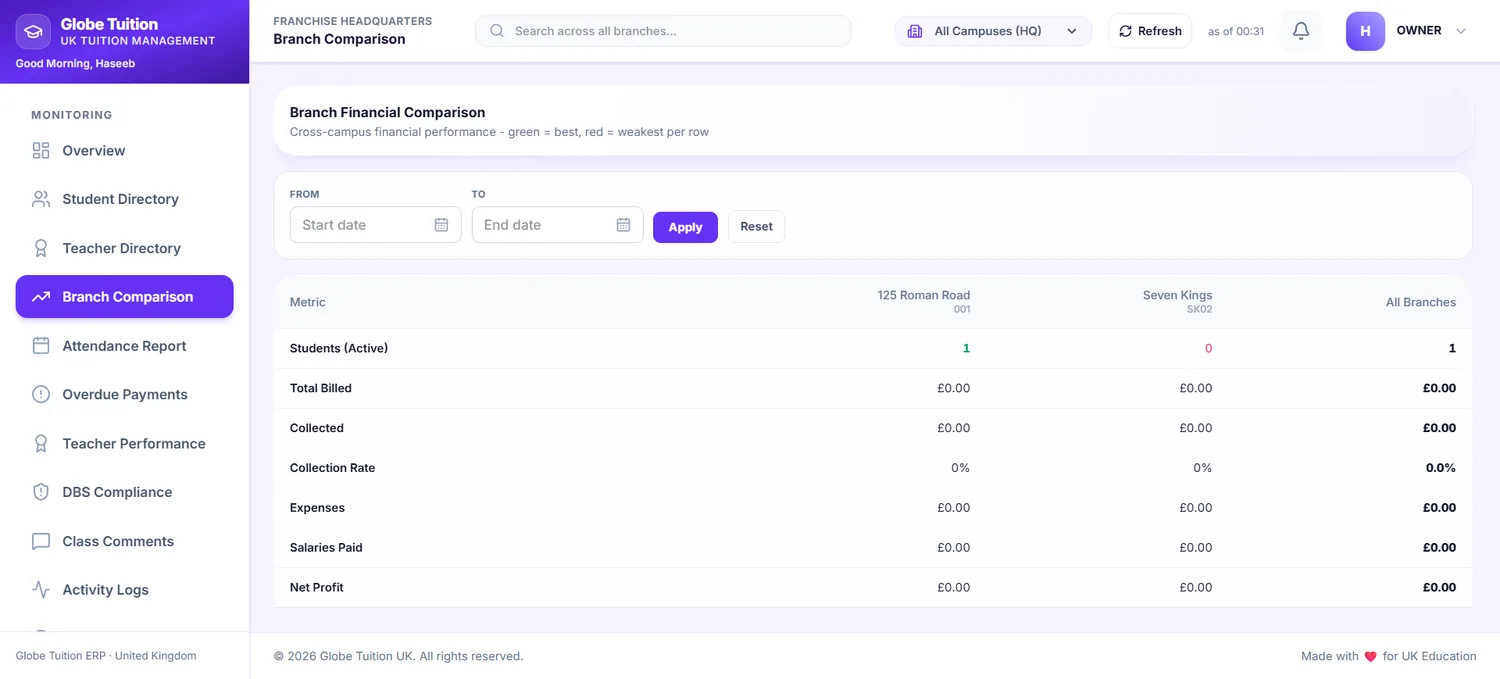
Task: Open Overdue Payments in the sidebar
Action: 125,394
